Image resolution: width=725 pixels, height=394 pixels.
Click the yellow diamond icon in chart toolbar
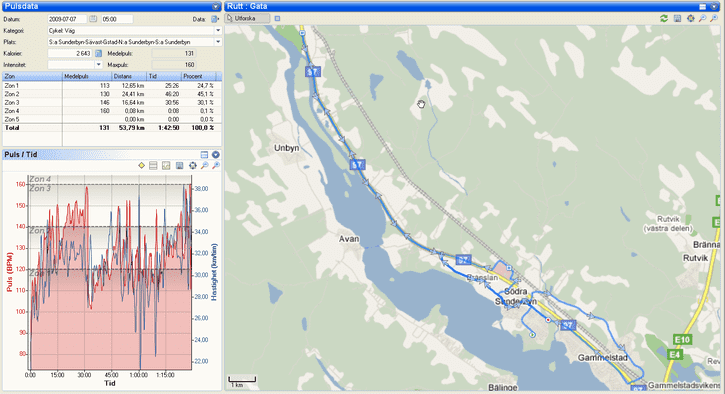141,166
